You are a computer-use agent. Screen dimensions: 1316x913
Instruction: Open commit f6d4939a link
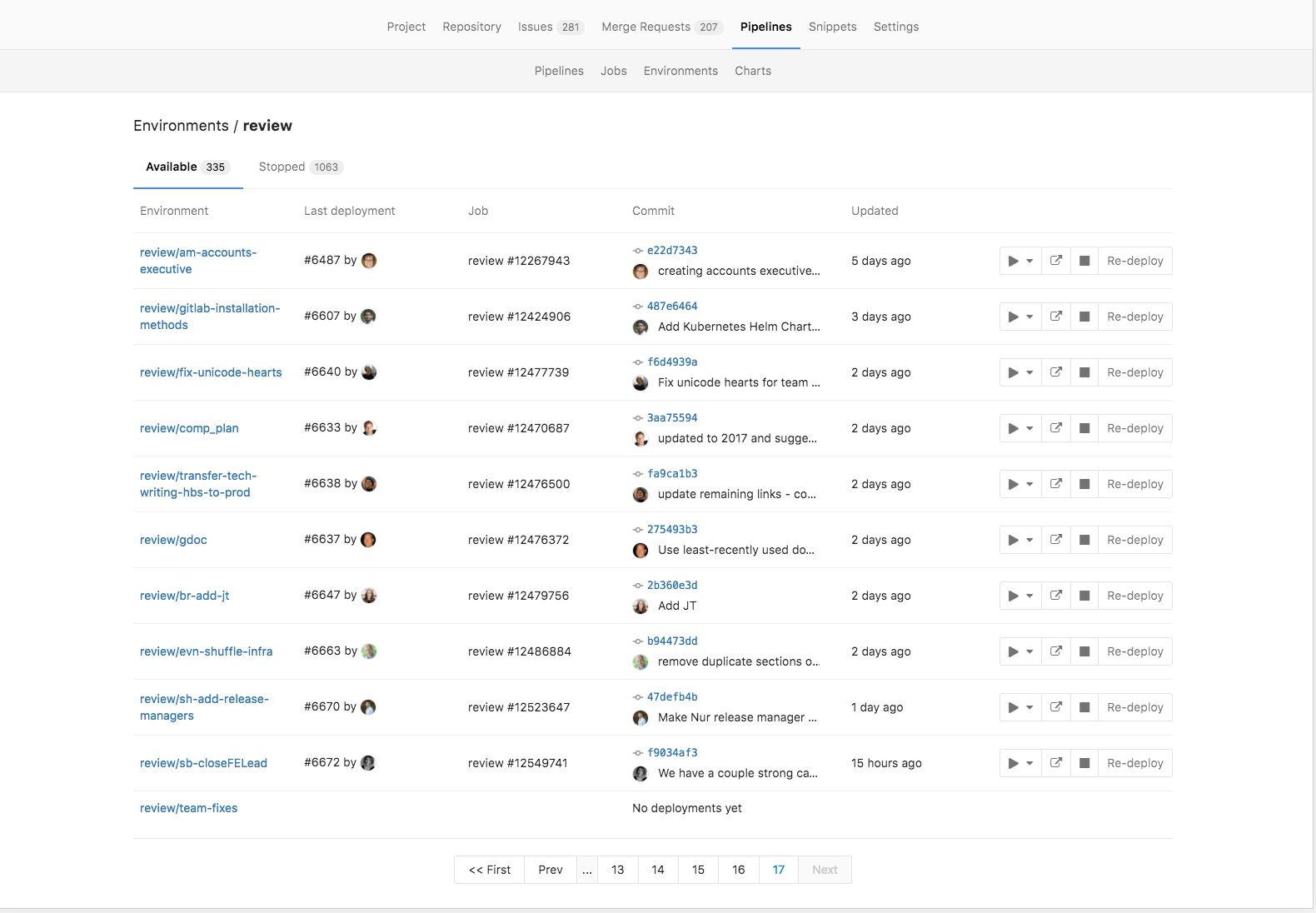coord(672,362)
